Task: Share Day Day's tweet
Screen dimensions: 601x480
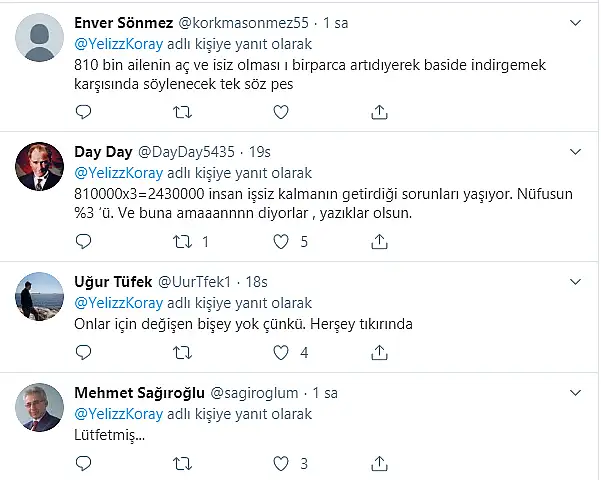Action: [379, 241]
